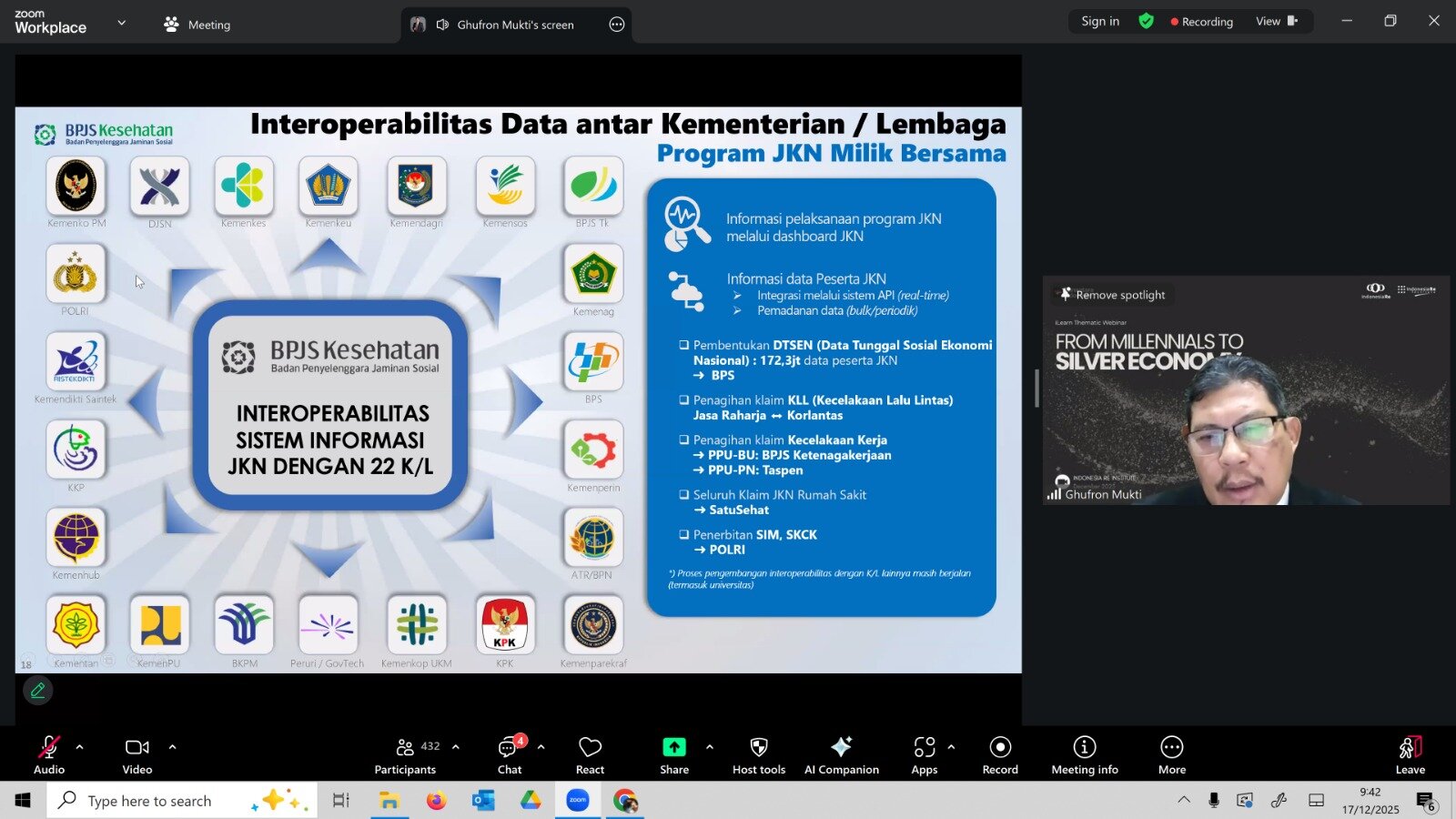The height and width of the screenshot is (819, 1456).
Task: Expand video options arrow next to Video
Action: point(172,747)
